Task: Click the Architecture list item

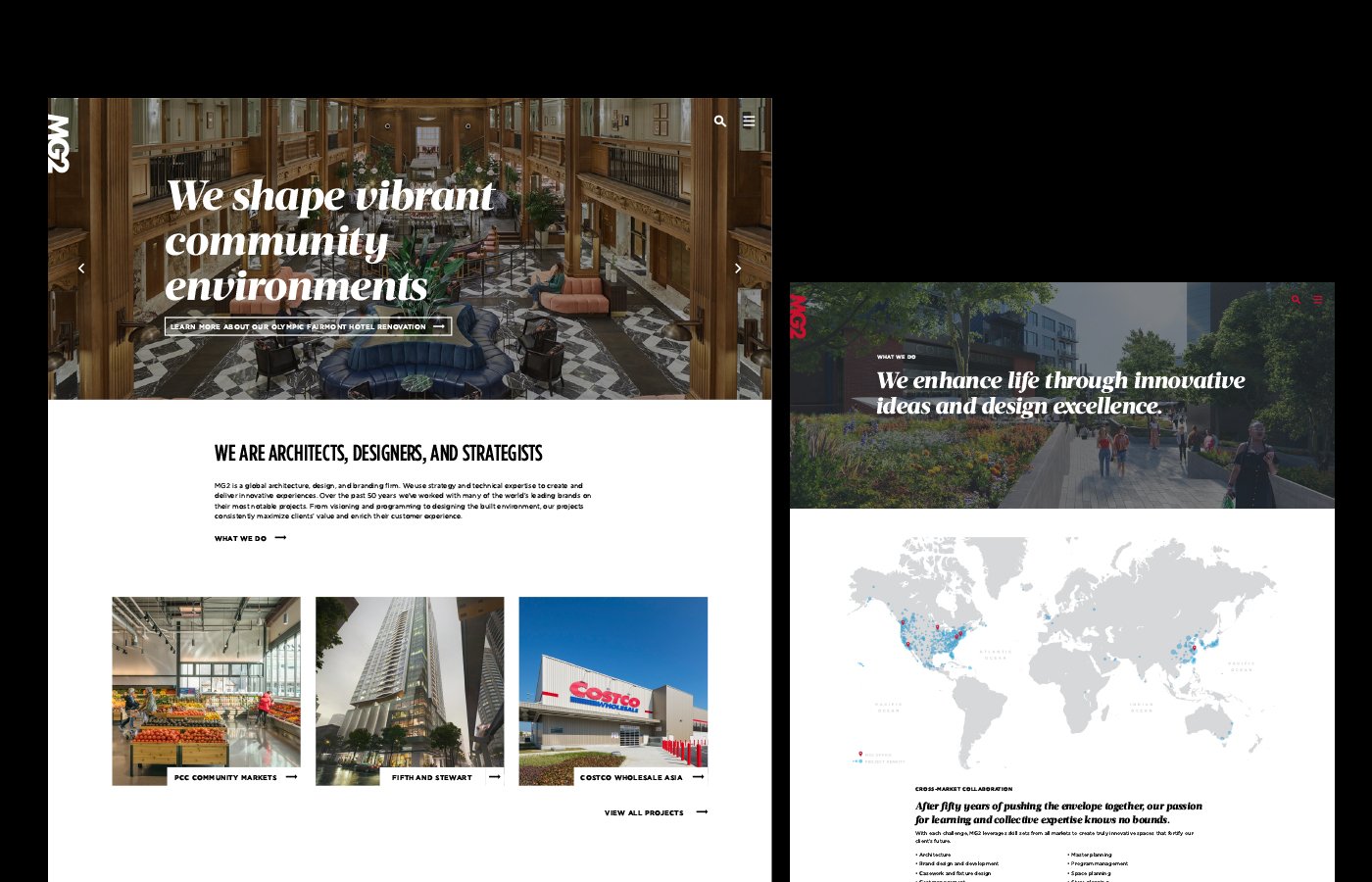Action: [x=933, y=855]
